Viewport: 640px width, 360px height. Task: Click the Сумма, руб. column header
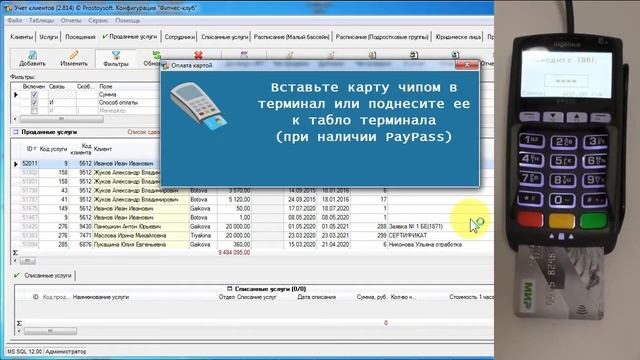(371, 297)
